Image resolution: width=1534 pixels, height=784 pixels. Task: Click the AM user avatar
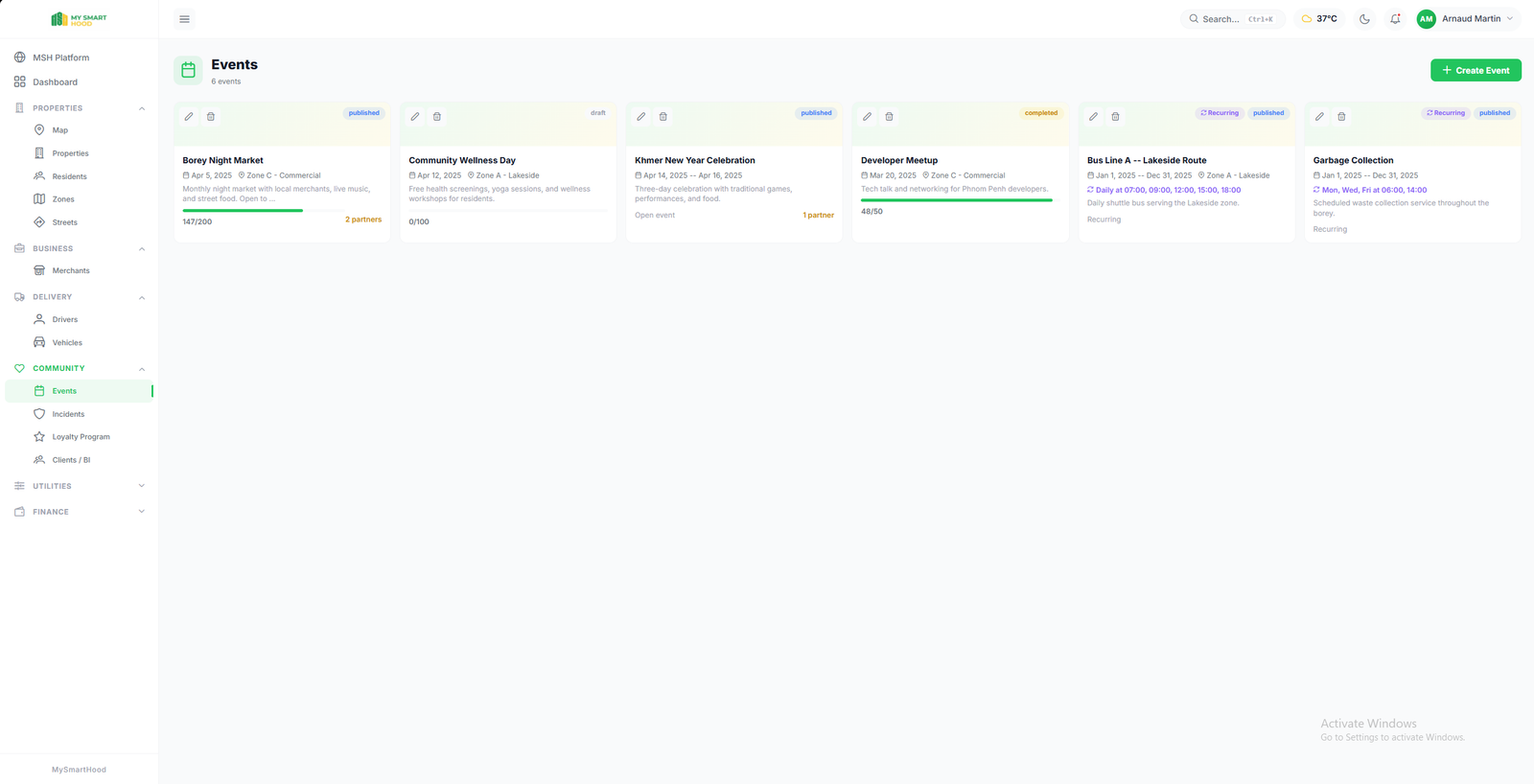tap(1427, 19)
